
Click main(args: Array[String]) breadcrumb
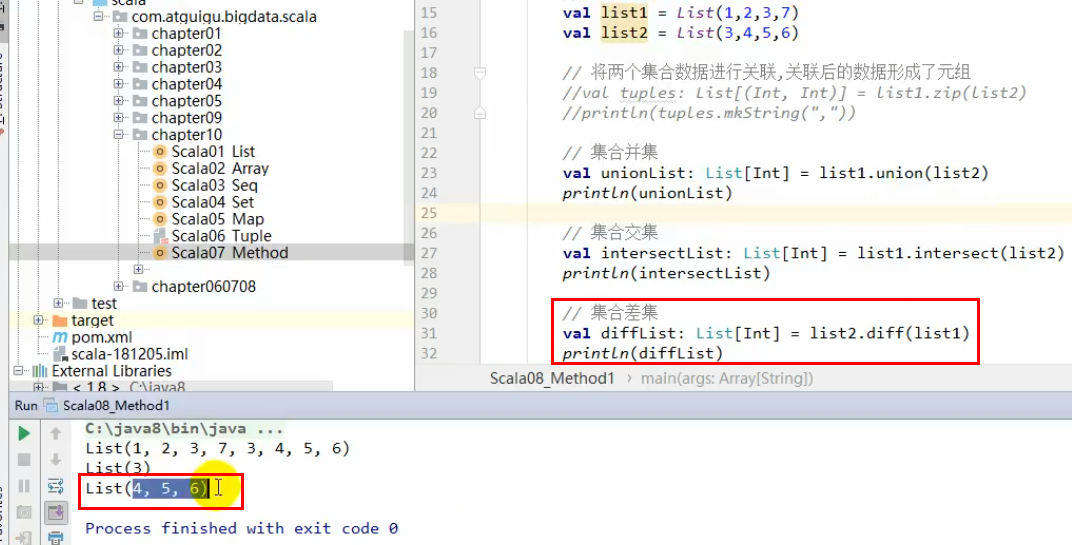(727, 378)
